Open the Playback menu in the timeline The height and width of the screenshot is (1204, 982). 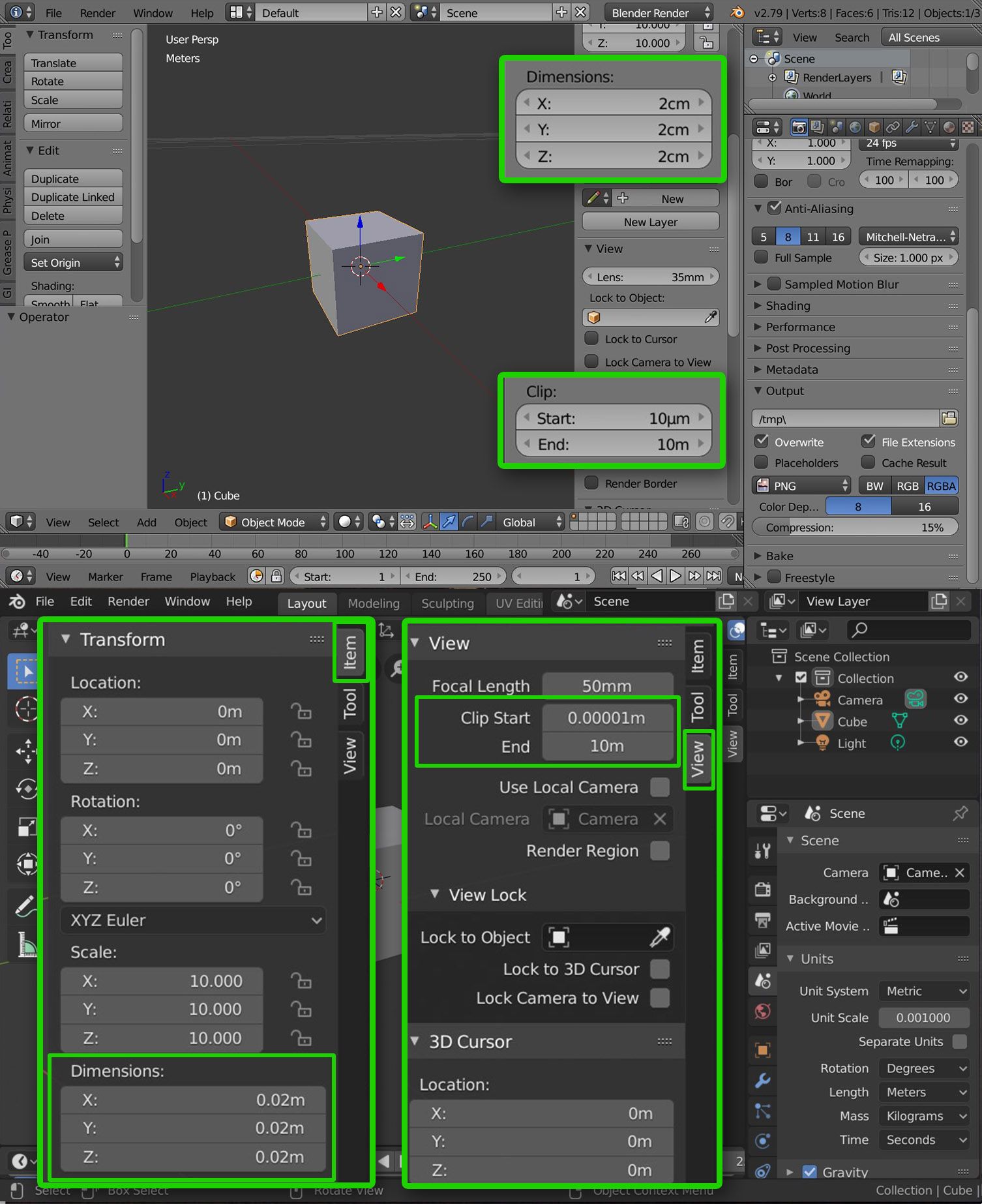[x=213, y=577]
